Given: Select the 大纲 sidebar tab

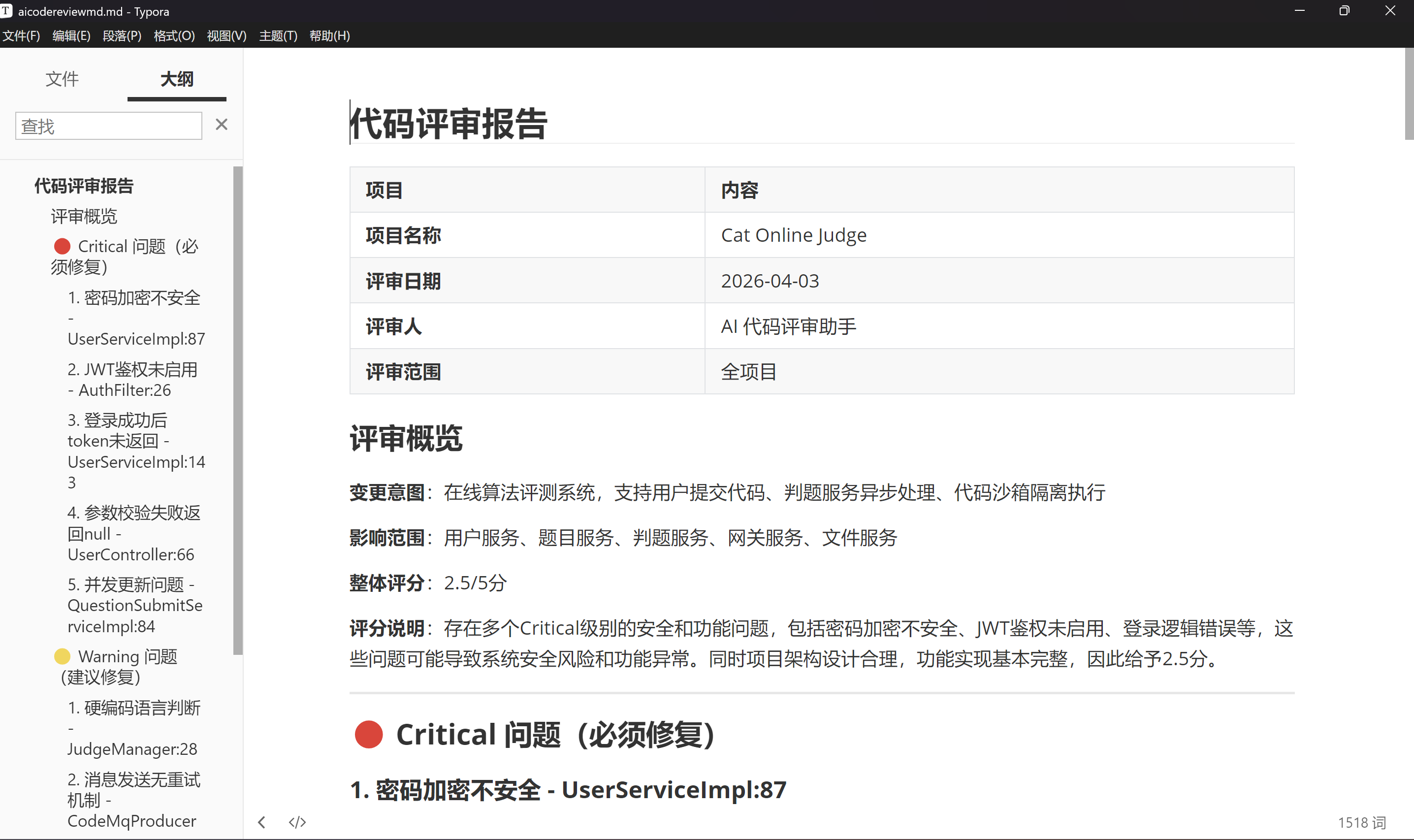Looking at the screenshot, I should click(x=177, y=79).
